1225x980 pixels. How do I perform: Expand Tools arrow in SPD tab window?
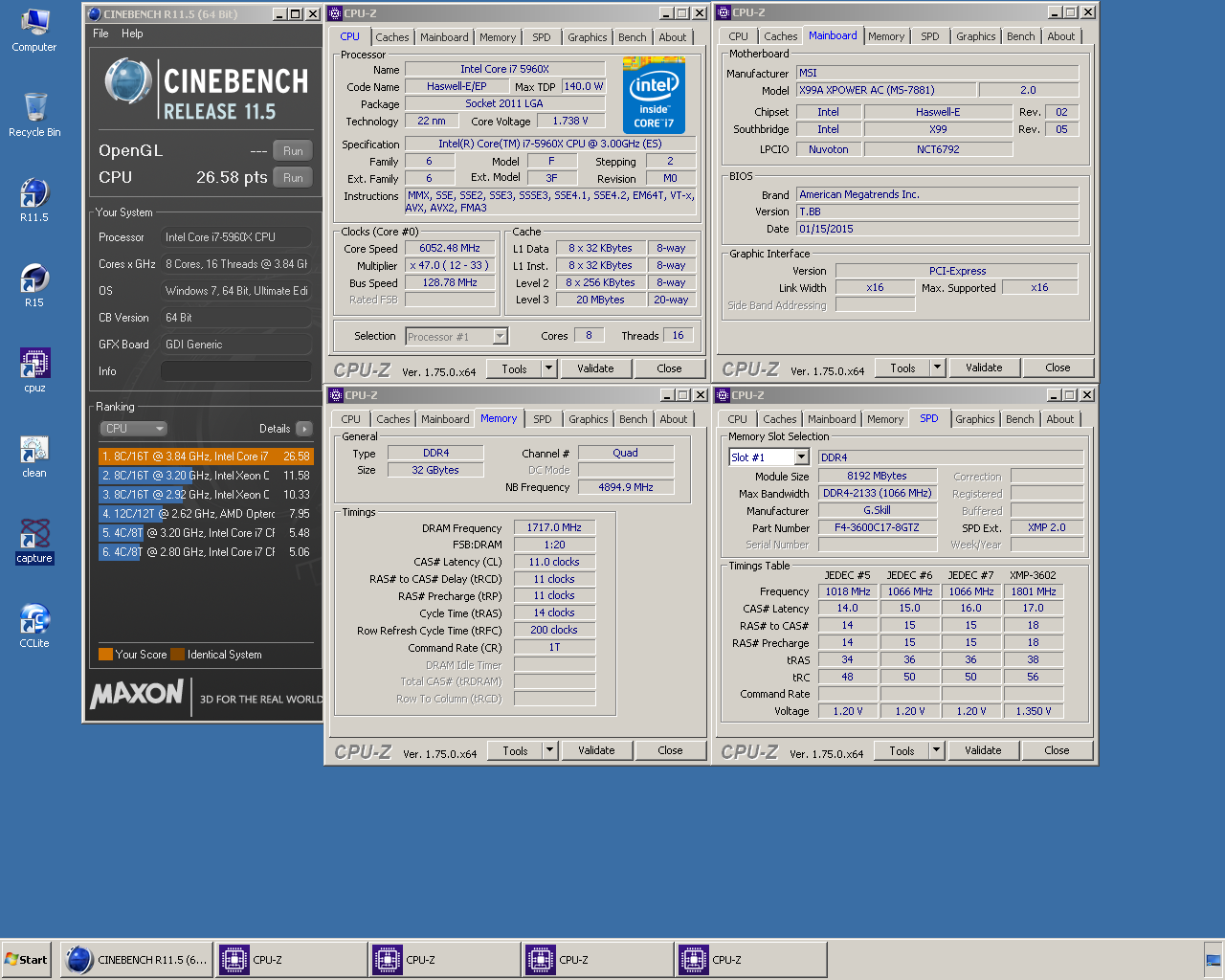(936, 750)
